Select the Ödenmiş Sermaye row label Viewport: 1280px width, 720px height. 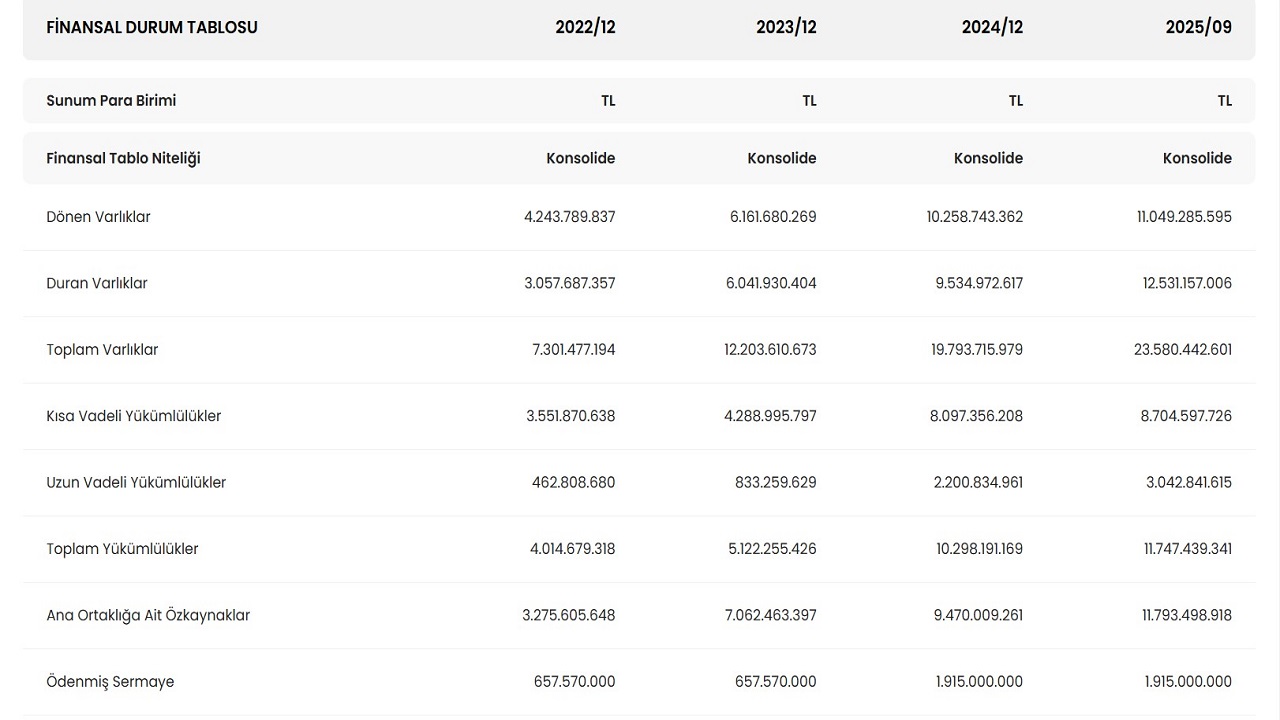coord(110,682)
